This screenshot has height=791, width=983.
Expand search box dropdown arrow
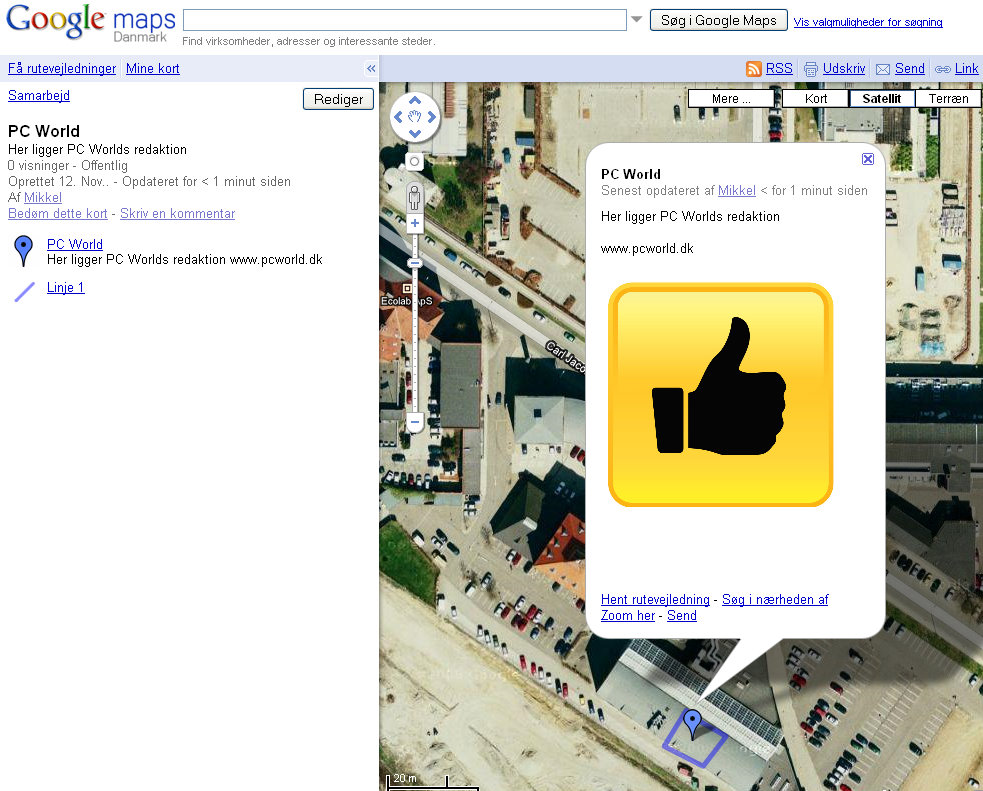pyautogui.click(x=636, y=19)
